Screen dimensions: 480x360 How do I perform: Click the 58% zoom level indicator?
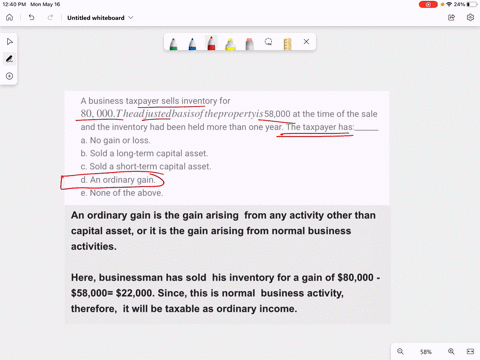click(426, 352)
